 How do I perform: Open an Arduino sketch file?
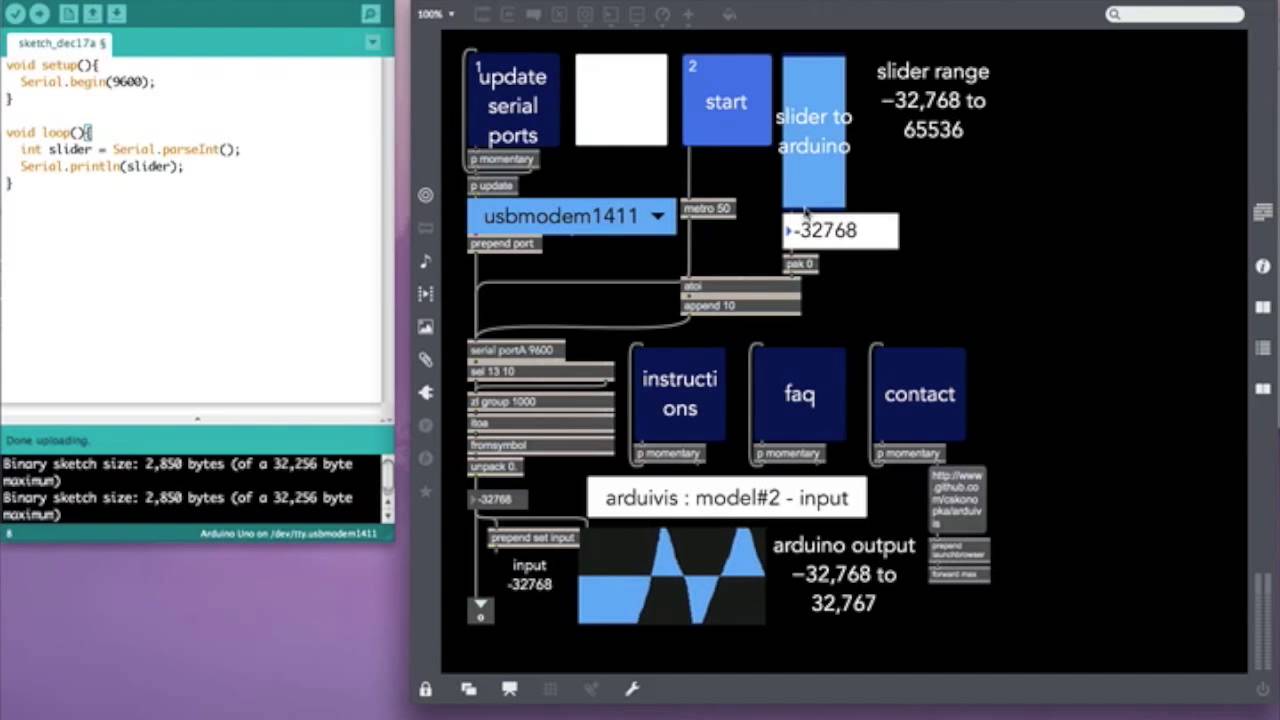(92, 13)
